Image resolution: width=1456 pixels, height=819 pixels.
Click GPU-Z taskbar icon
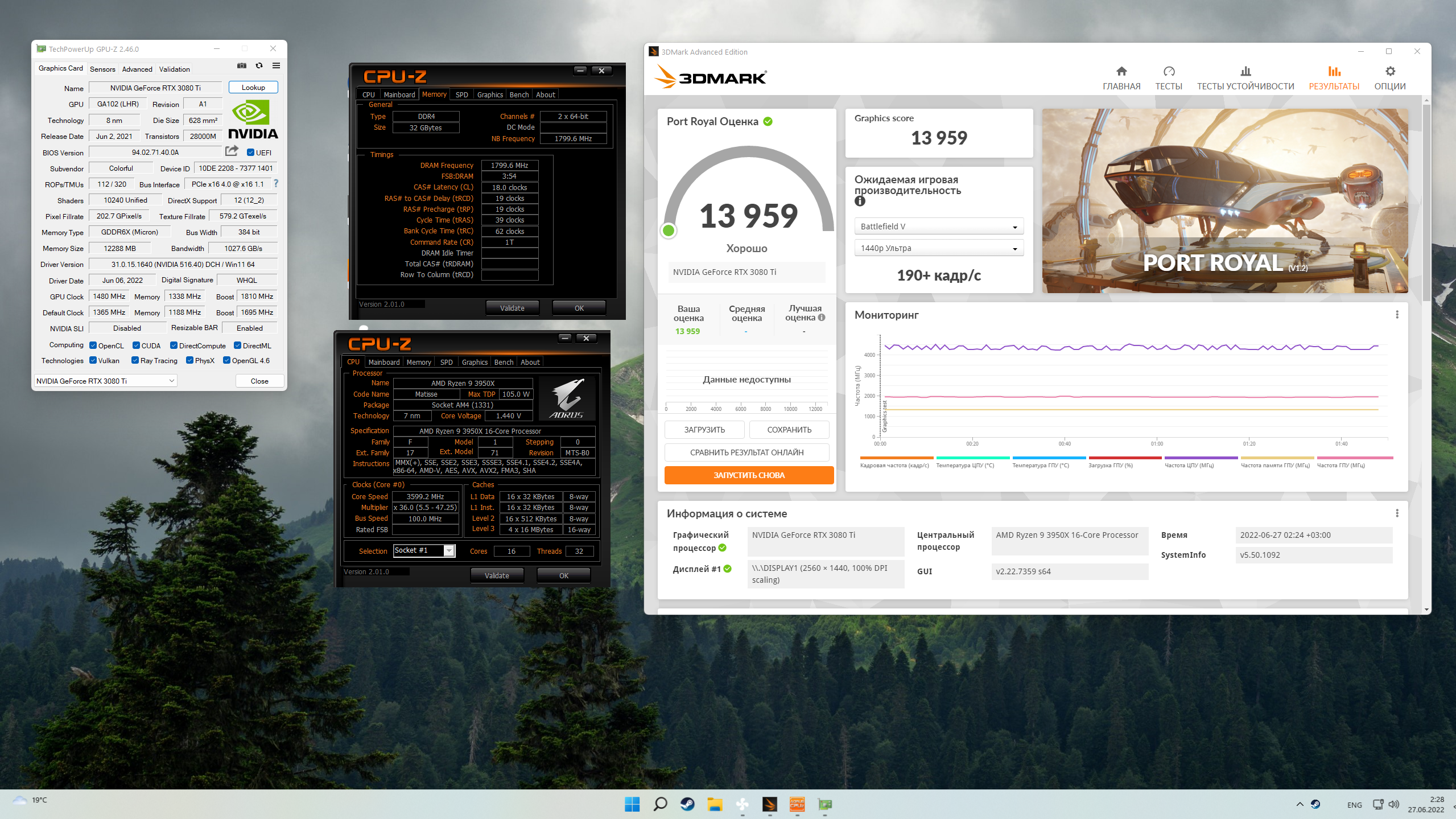tap(824, 804)
